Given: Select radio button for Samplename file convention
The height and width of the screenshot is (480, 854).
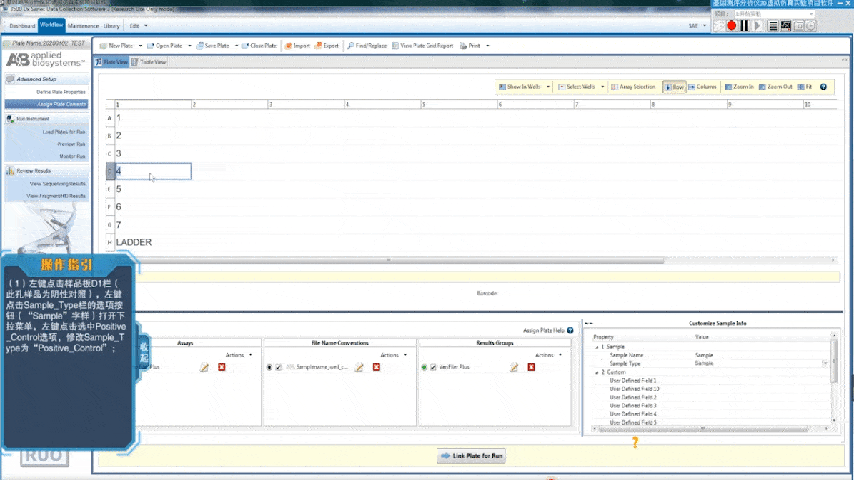Looking at the screenshot, I should (269, 367).
